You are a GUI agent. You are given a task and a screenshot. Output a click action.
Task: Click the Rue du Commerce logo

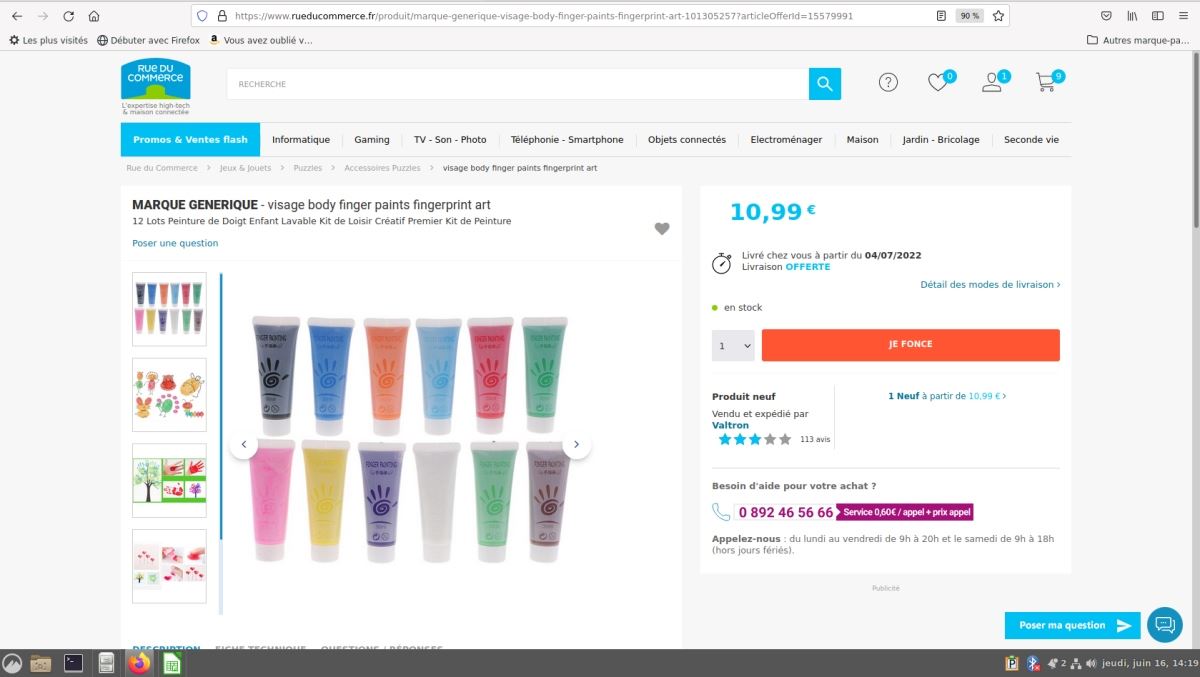click(156, 86)
